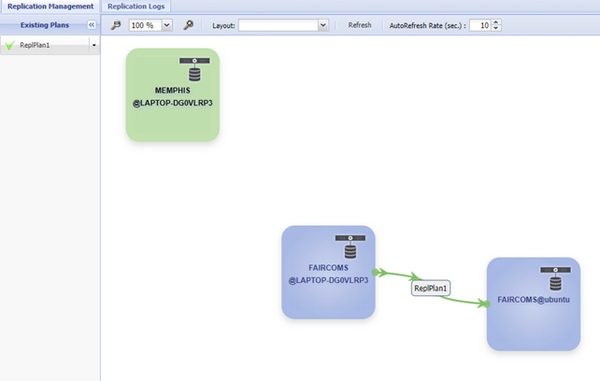
Task: Open the Layout dropdown arrow
Action: click(323, 25)
